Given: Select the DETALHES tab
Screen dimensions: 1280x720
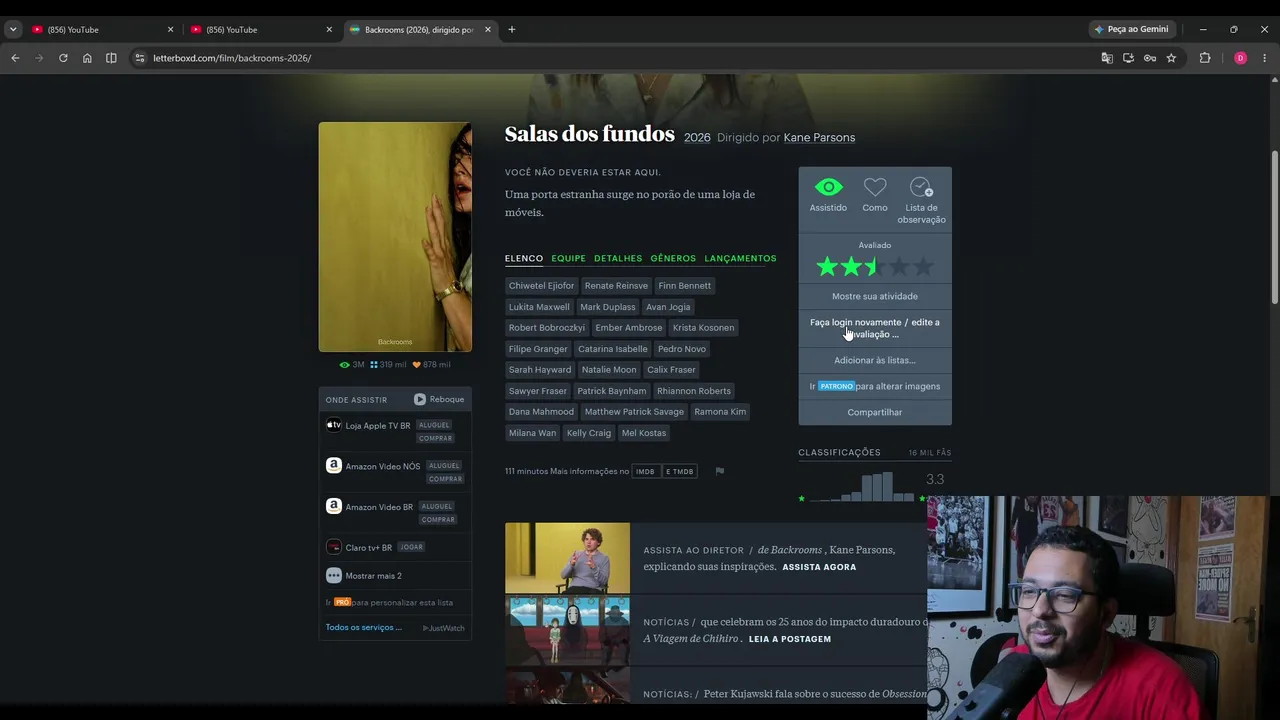Looking at the screenshot, I should click(618, 259).
